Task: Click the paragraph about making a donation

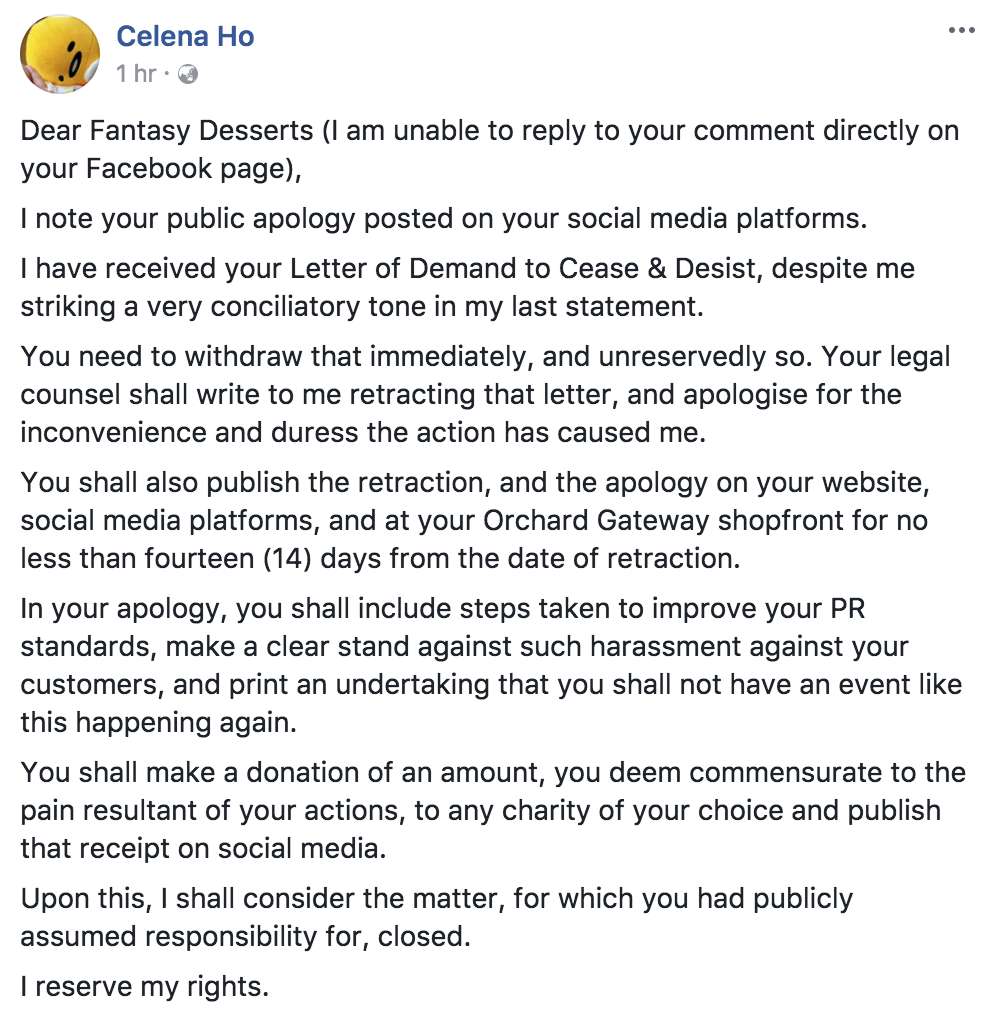Action: click(x=493, y=810)
